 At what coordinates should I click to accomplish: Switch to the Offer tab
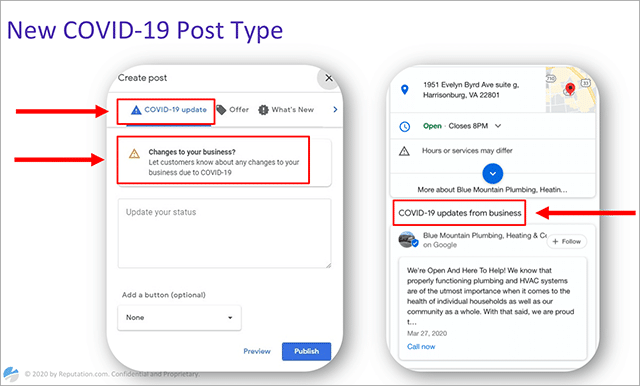(232, 110)
